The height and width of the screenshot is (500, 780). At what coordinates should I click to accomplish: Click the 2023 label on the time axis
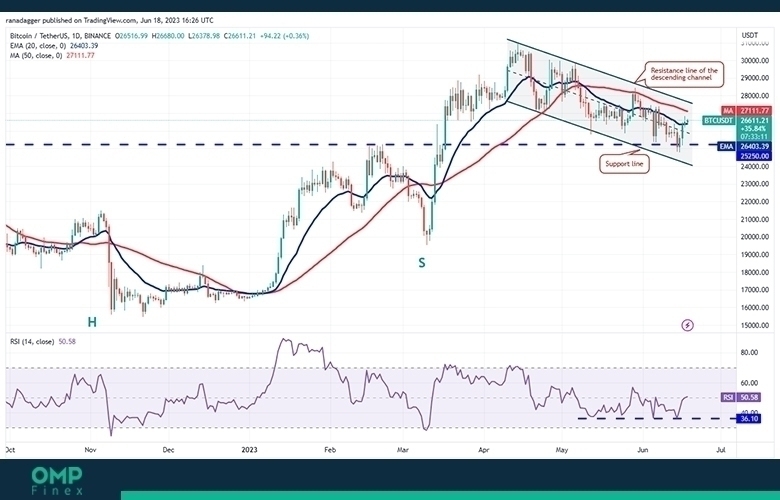point(249,450)
